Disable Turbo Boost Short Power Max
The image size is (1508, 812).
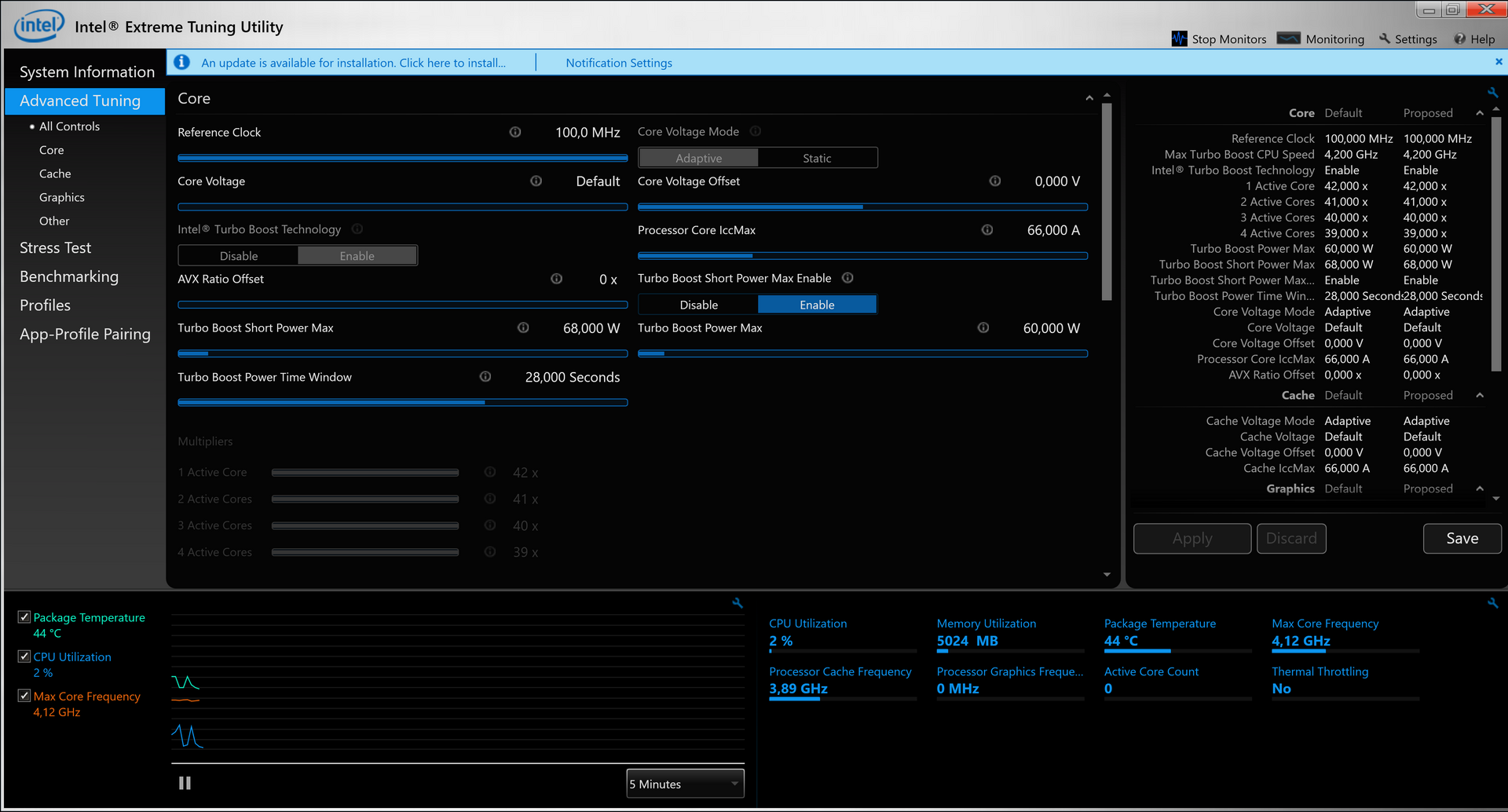[699, 305]
